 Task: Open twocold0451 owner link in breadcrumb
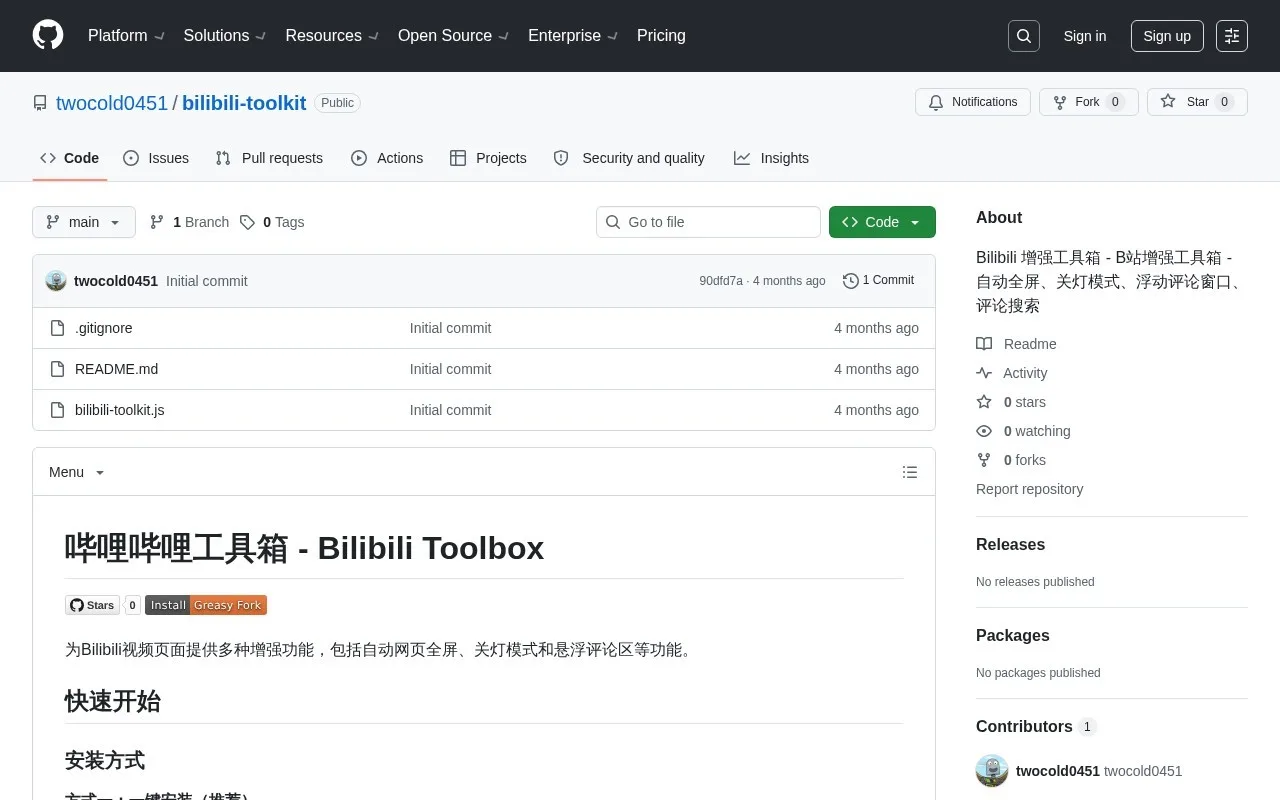point(112,103)
